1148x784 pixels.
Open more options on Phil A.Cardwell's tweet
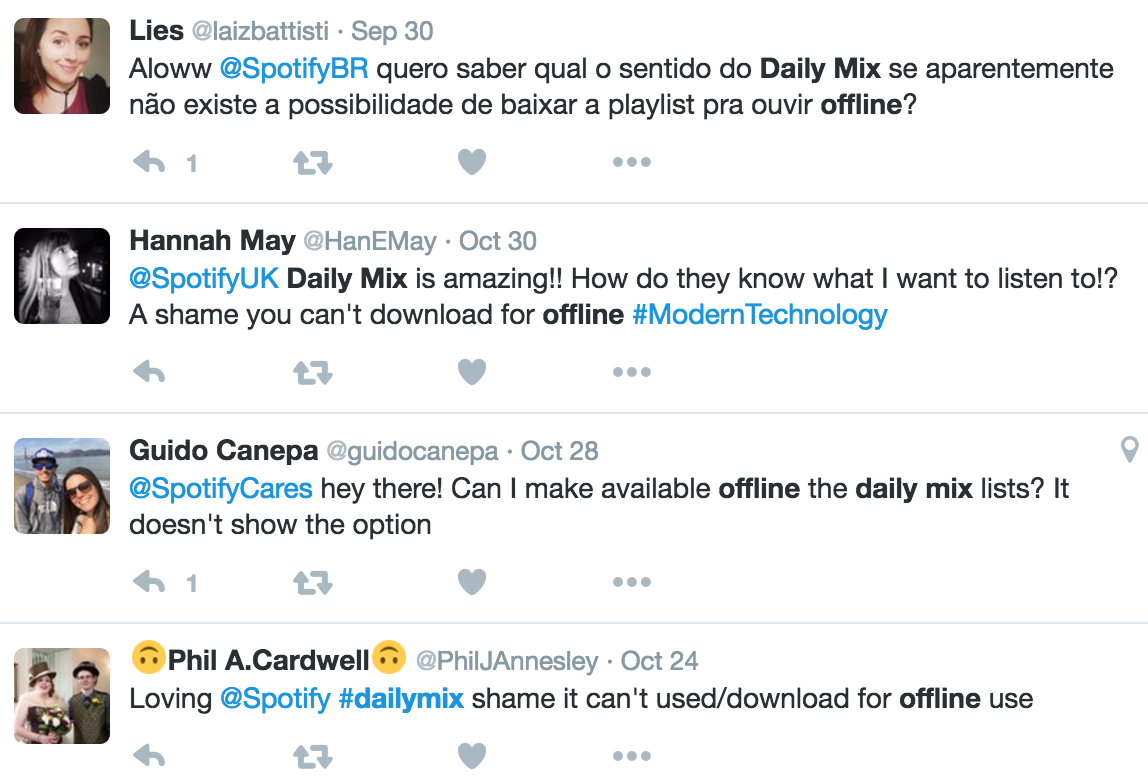tap(630, 756)
